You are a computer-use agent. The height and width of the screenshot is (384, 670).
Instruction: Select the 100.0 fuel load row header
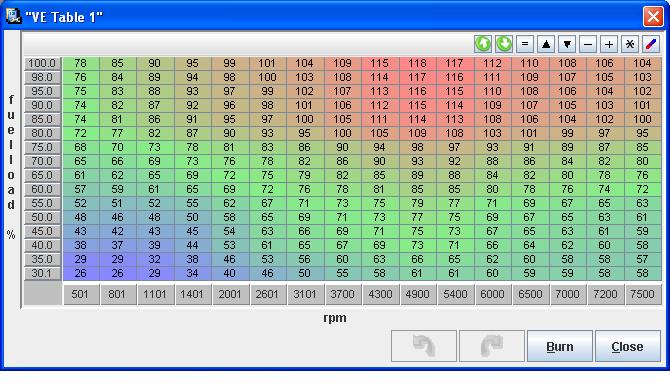(42, 63)
